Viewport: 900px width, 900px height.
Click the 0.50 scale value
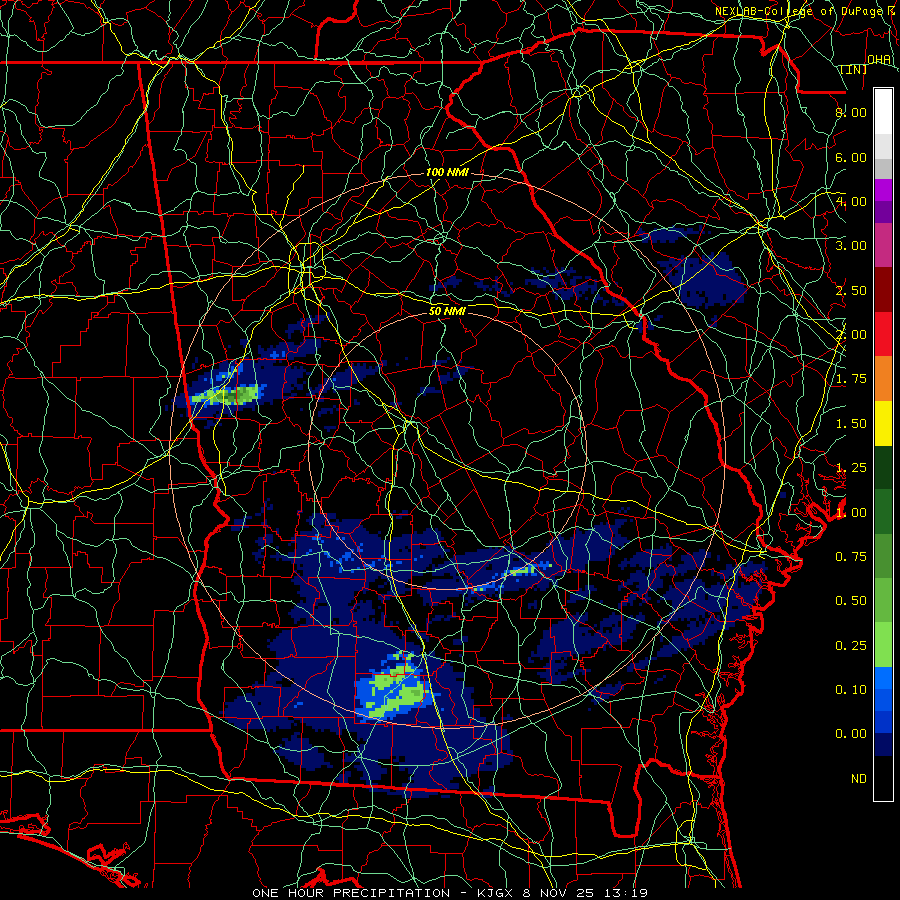[851, 601]
